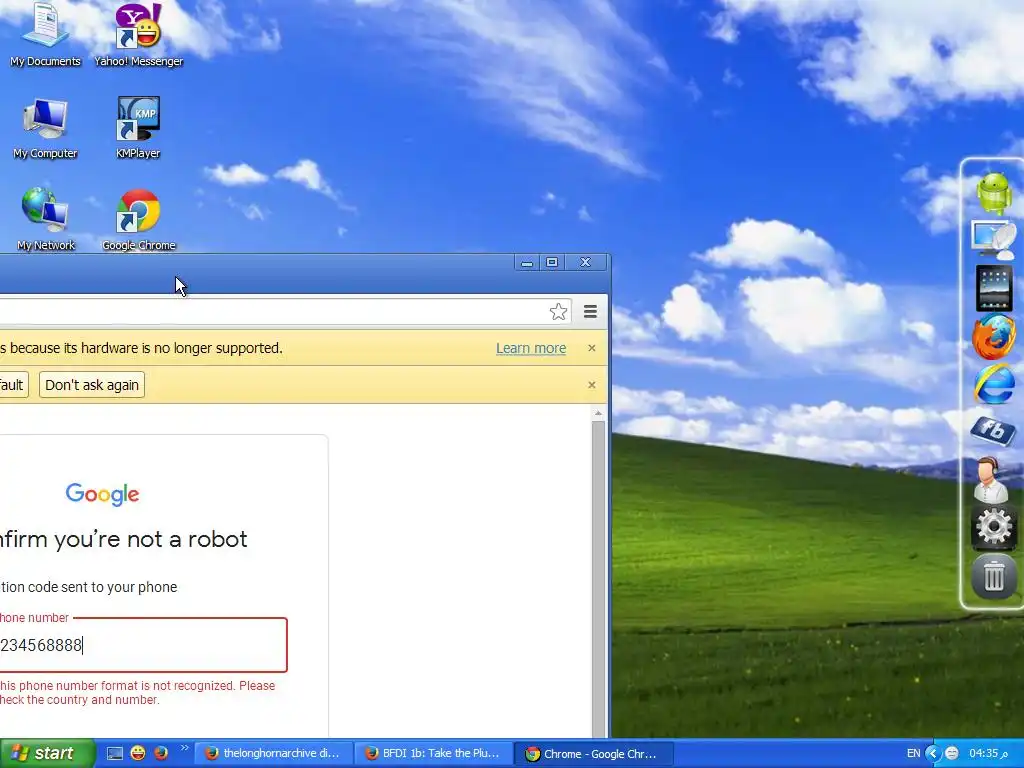Click the Start button
The image size is (1024, 768).
click(47, 754)
